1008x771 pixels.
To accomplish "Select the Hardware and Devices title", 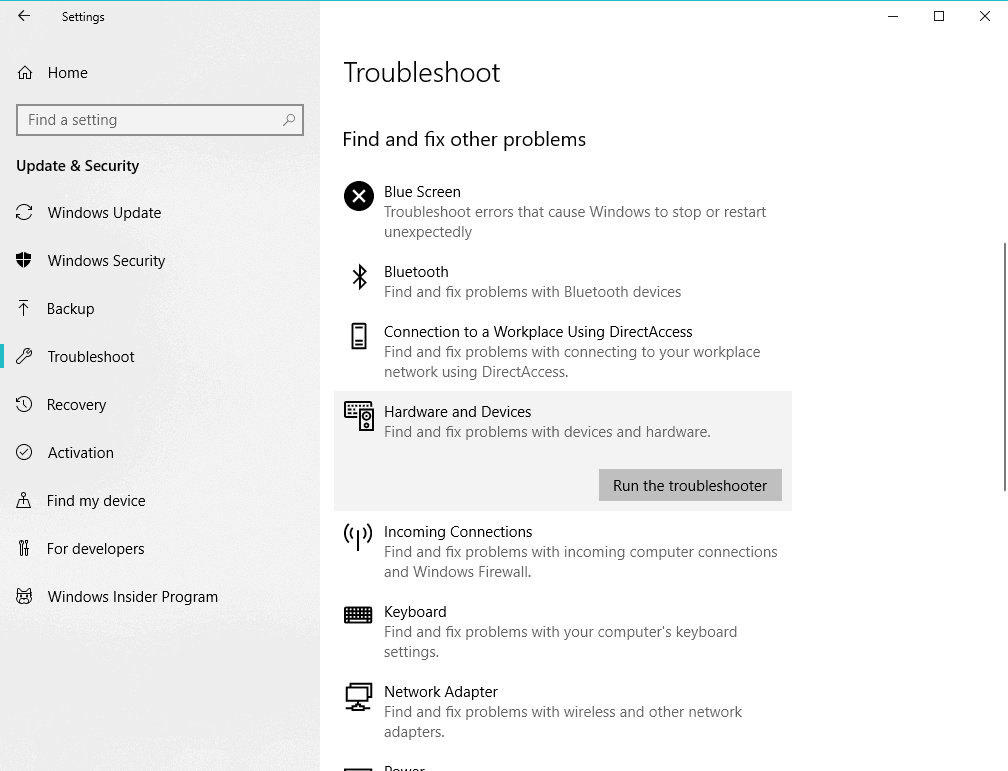I will pyautogui.click(x=458, y=412).
